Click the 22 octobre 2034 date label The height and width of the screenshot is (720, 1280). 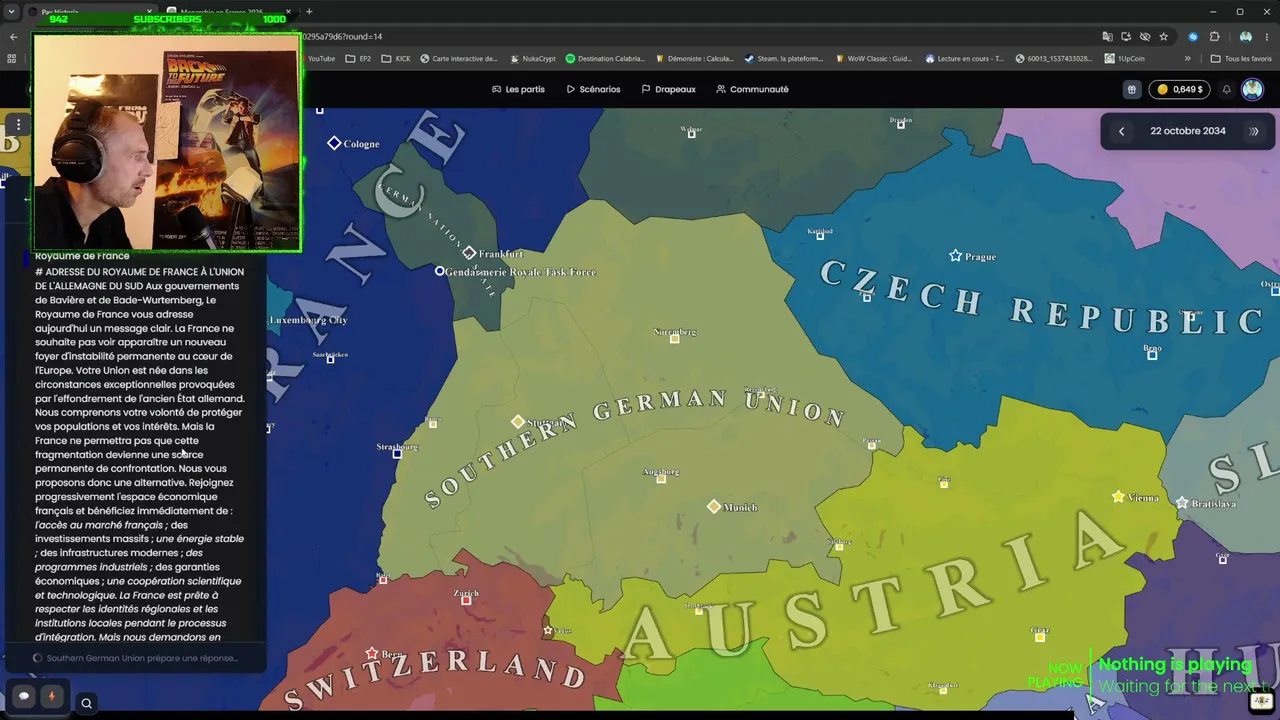coord(1187,131)
